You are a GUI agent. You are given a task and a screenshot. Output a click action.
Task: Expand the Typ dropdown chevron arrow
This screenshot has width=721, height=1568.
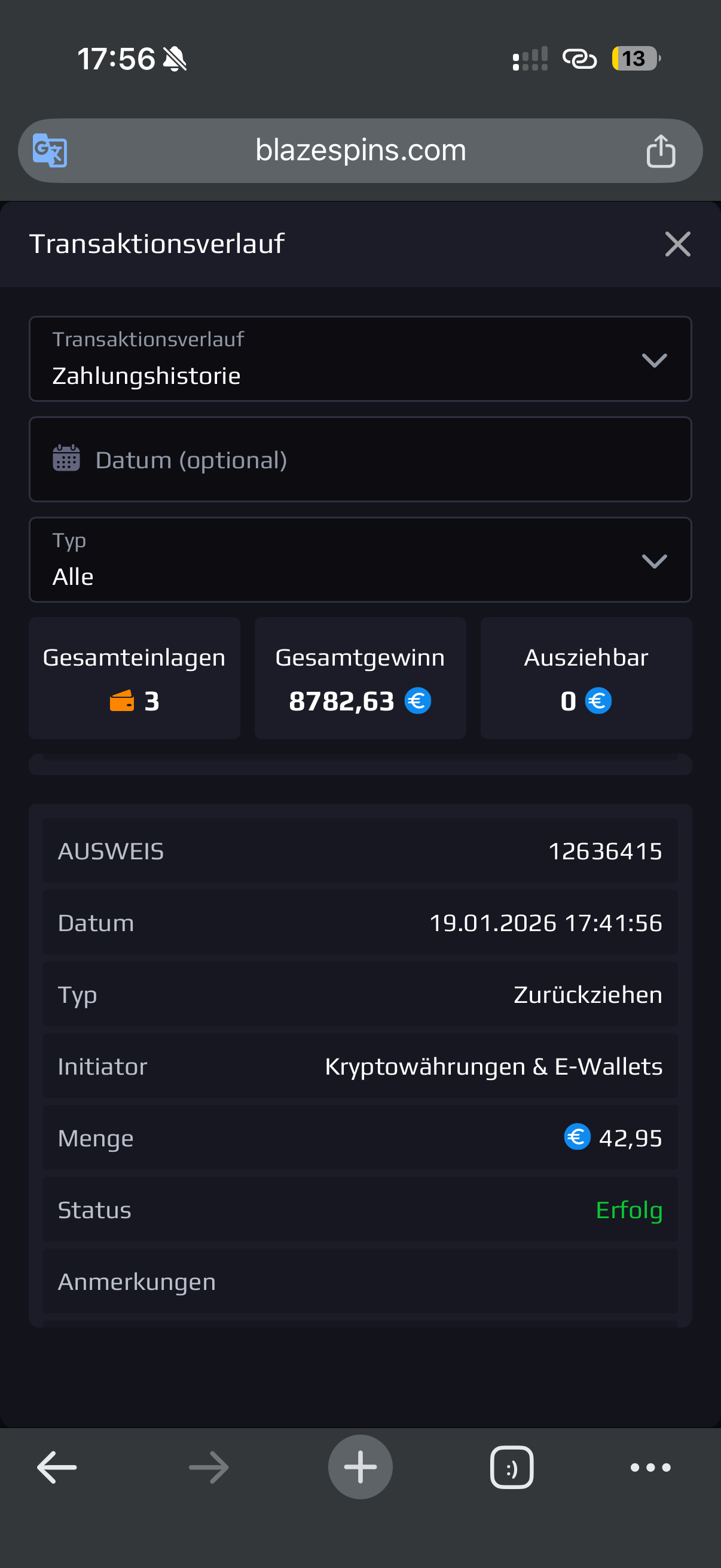tap(654, 560)
